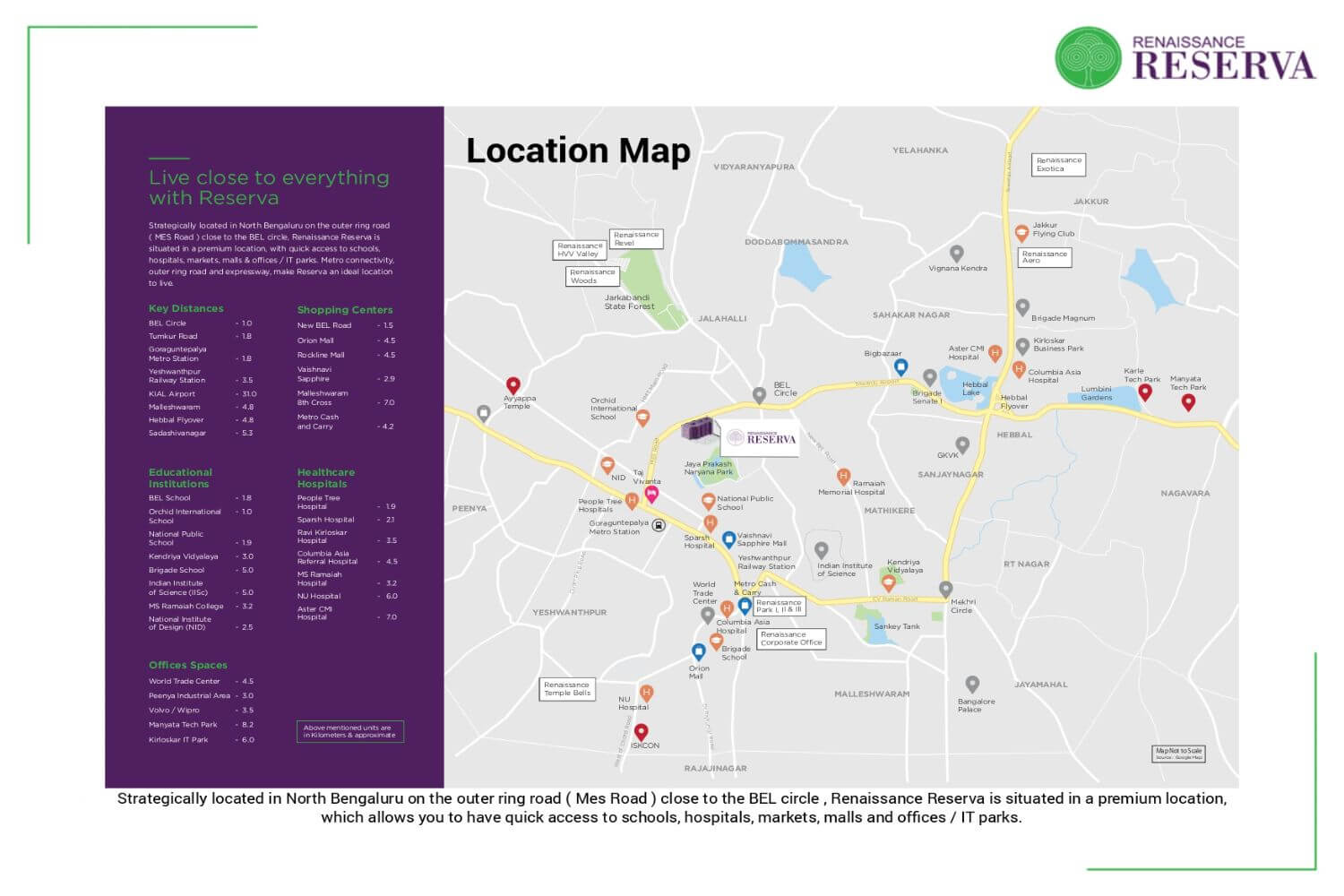Screen dimensions: 1344x896
Task: Click the Ramaiah Memorial Hospital H pin
Action: [843, 477]
